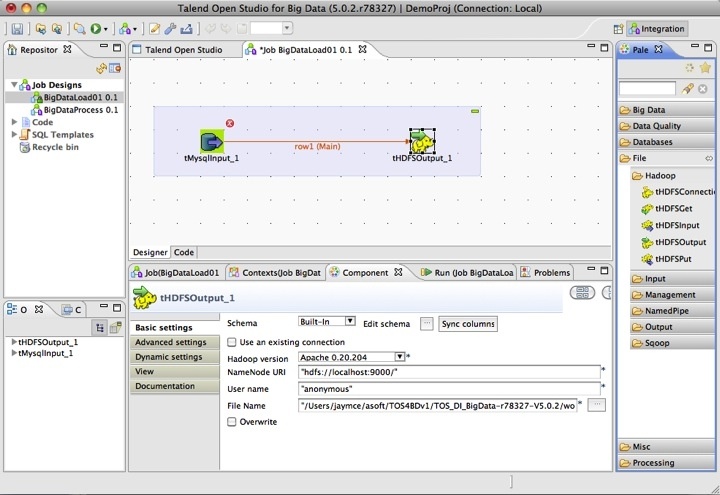Click the Create job toolbar icon
The image size is (720, 495).
[124, 29]
